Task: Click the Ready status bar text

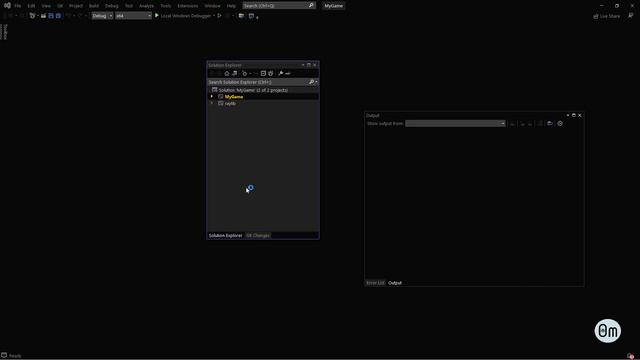Action: [15, 356]
